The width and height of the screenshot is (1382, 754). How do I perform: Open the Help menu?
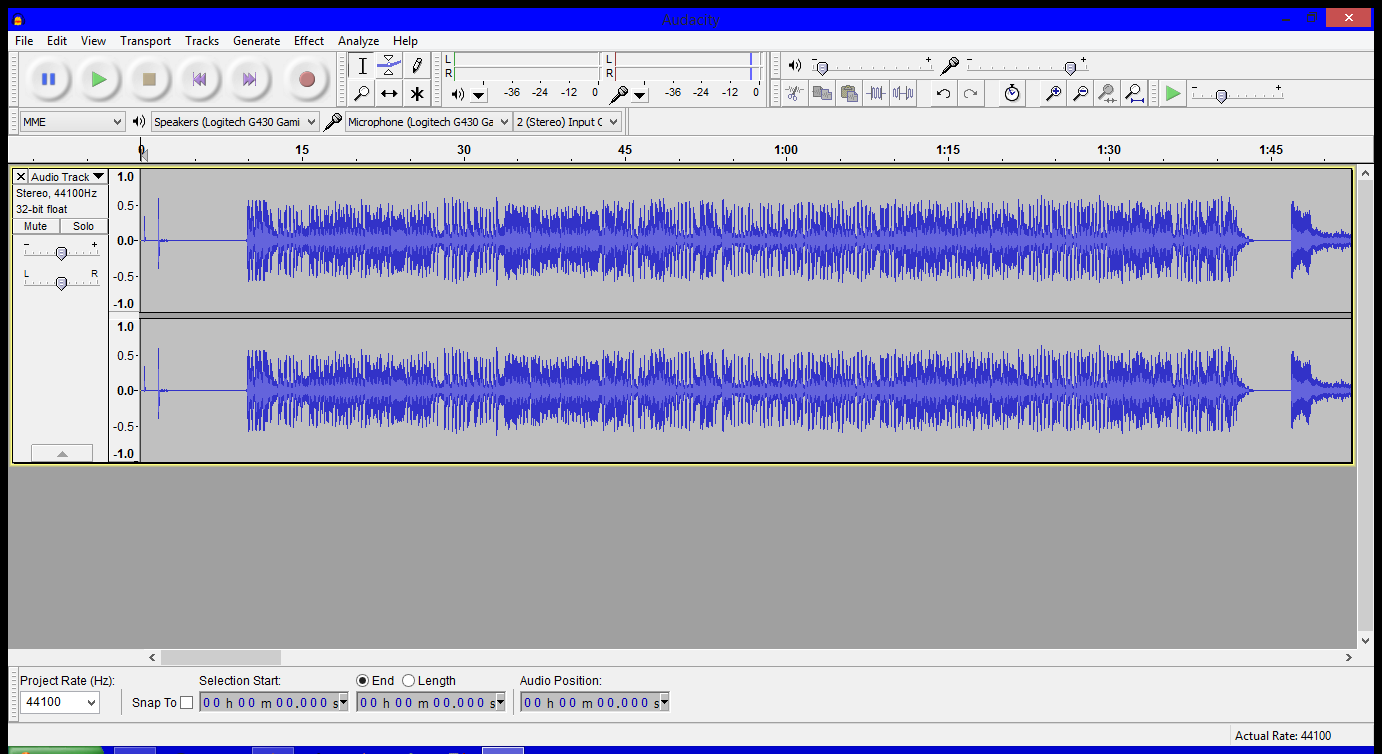(405, 41)
